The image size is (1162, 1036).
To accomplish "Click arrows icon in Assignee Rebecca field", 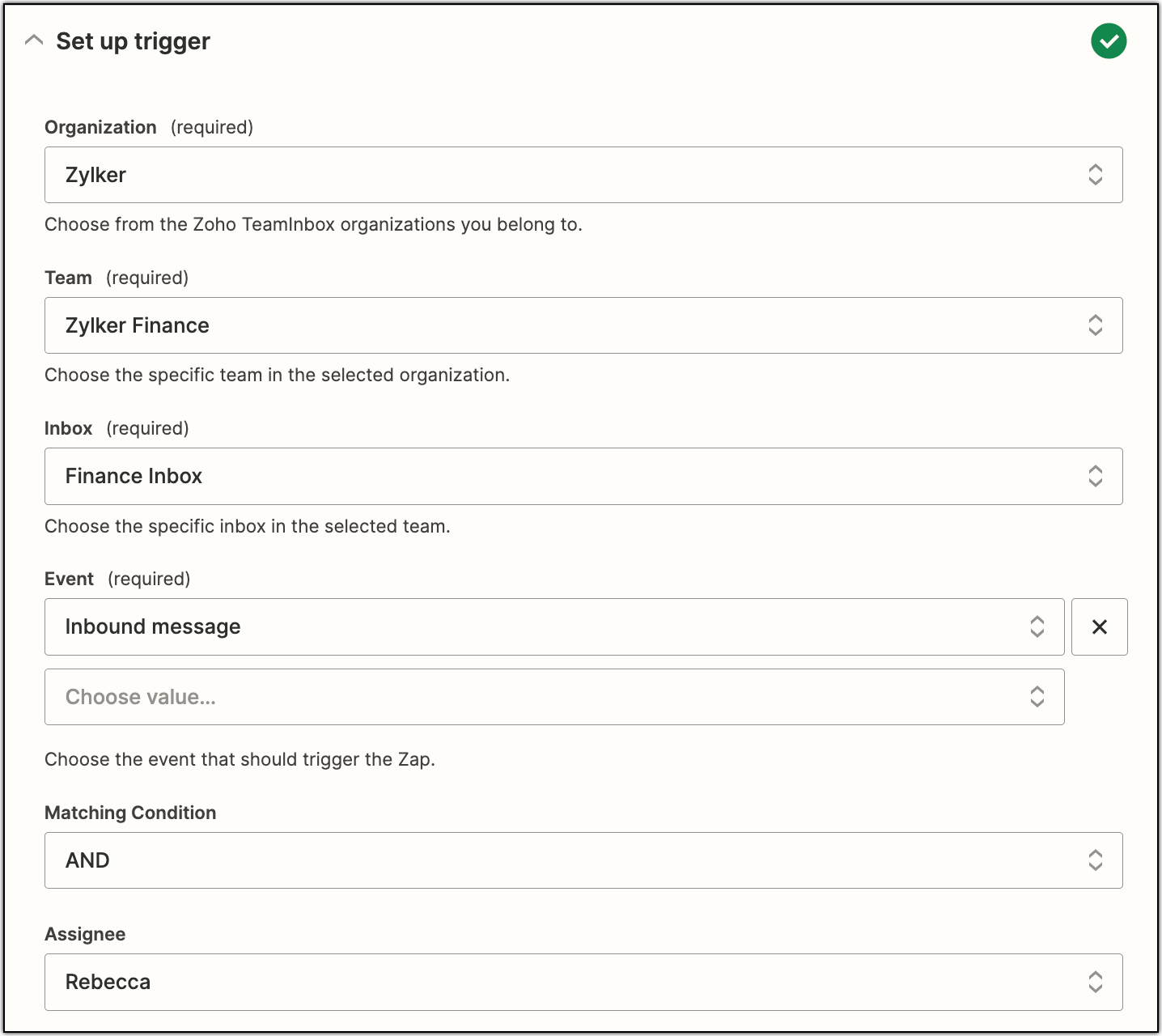I will coord(1095,982).
